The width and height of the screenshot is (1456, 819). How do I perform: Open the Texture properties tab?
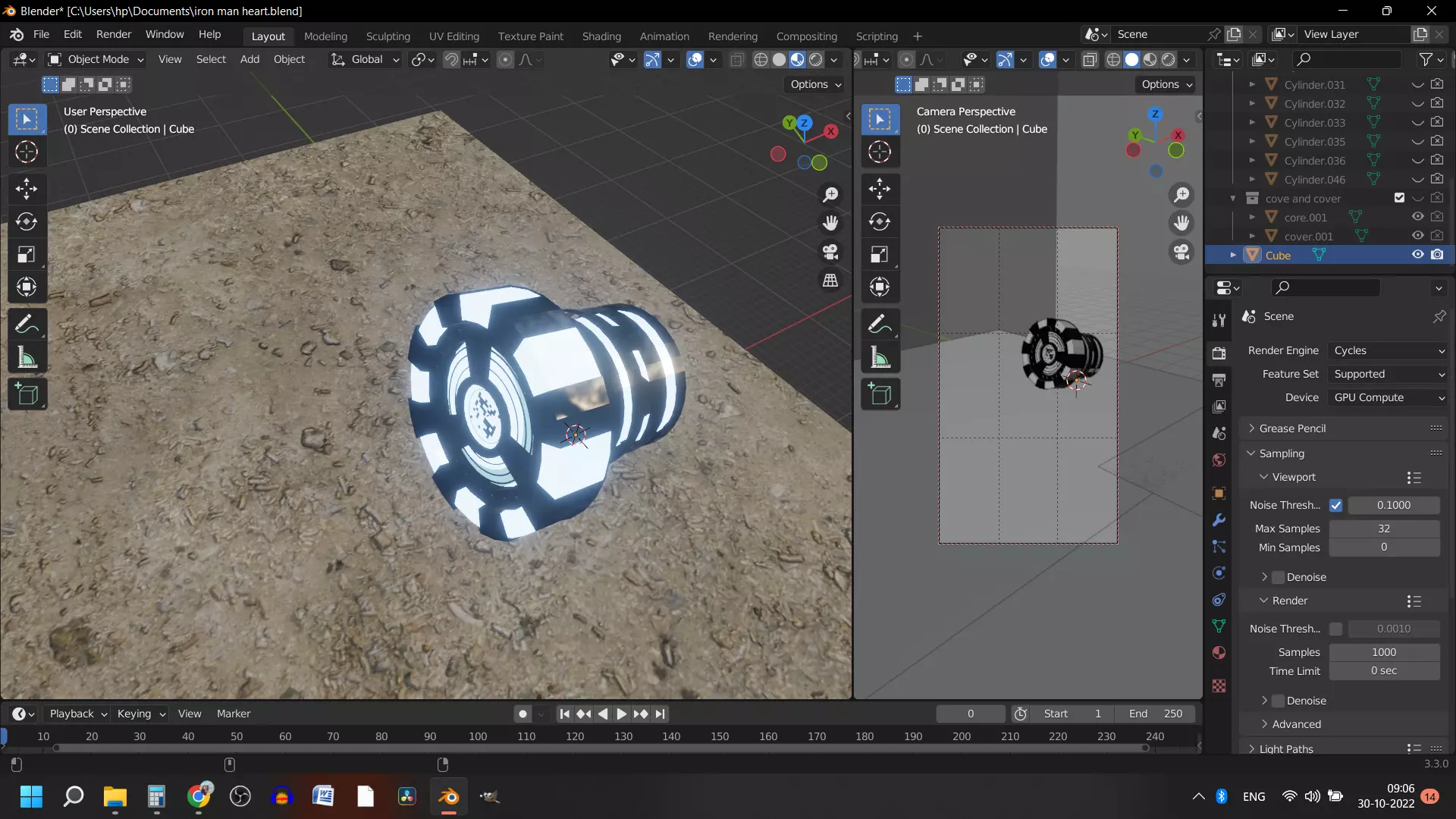1219,686
